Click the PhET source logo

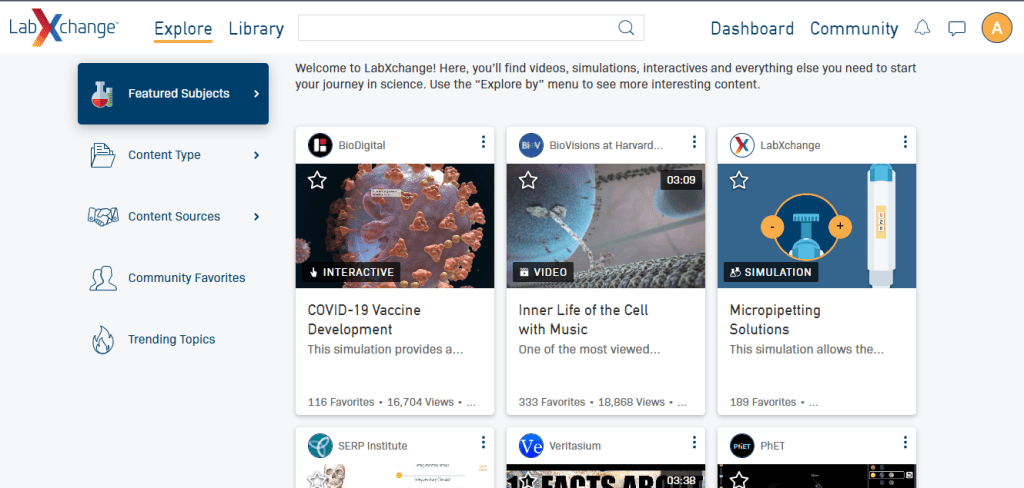(x=742, y=445)
